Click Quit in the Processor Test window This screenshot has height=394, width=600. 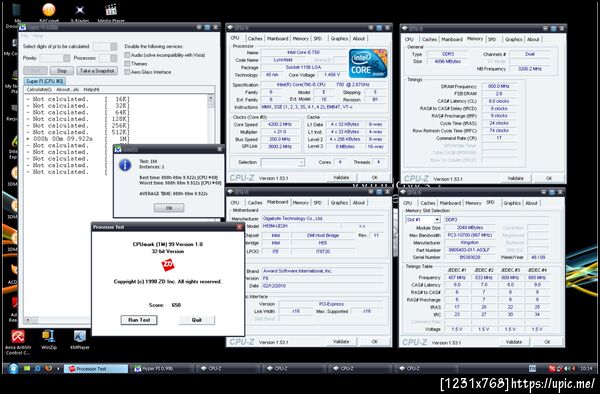tap(197, 320)
